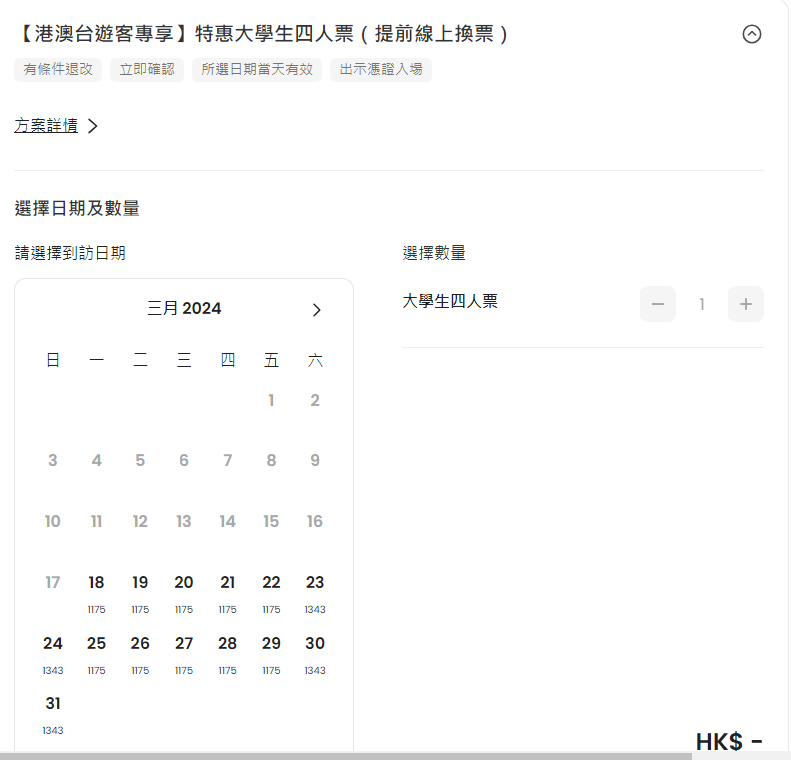Click the 日 weekday header
Viewport: 791px width, 760px height.
point(52,360)
